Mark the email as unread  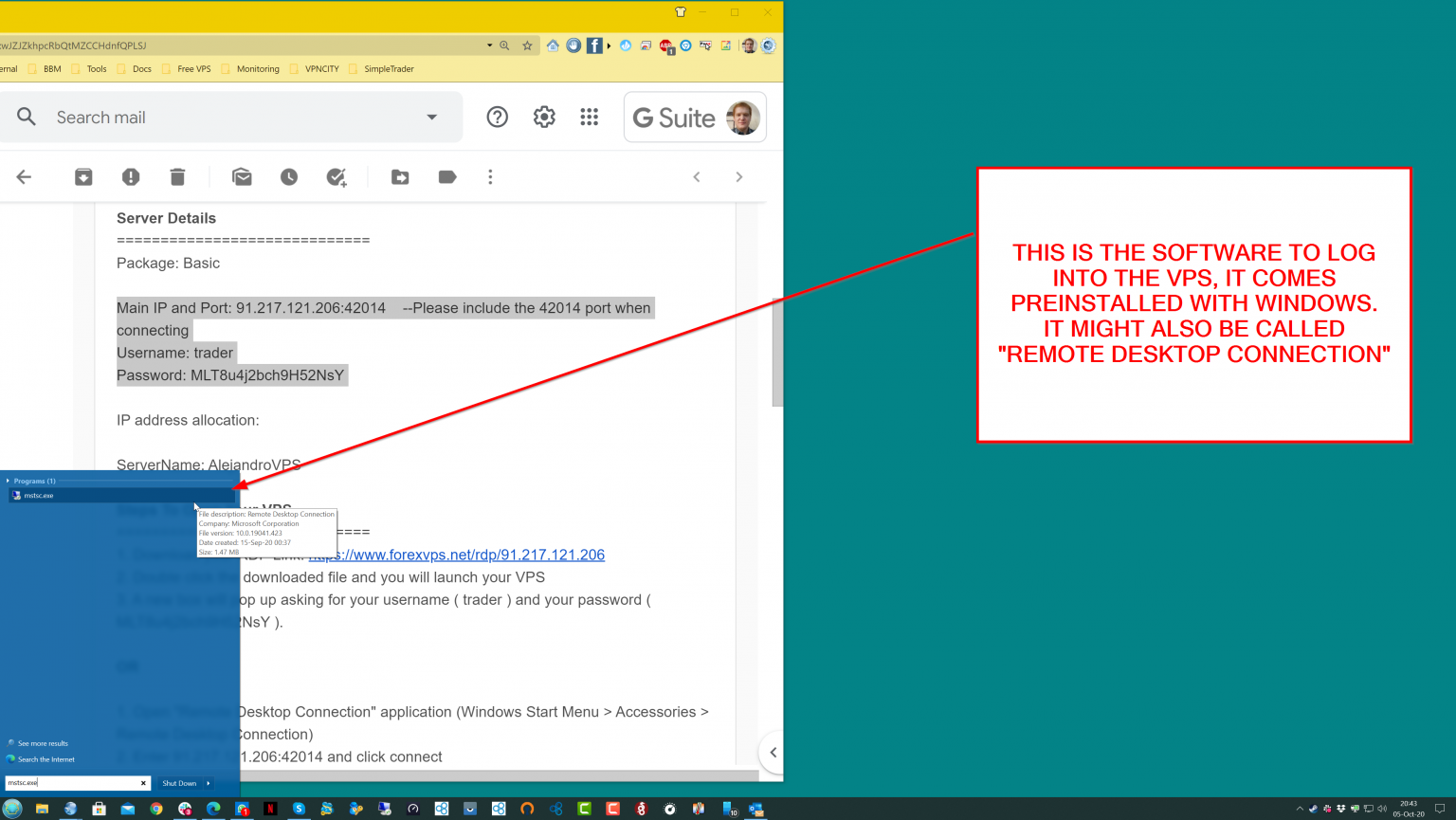coord(242,177)
